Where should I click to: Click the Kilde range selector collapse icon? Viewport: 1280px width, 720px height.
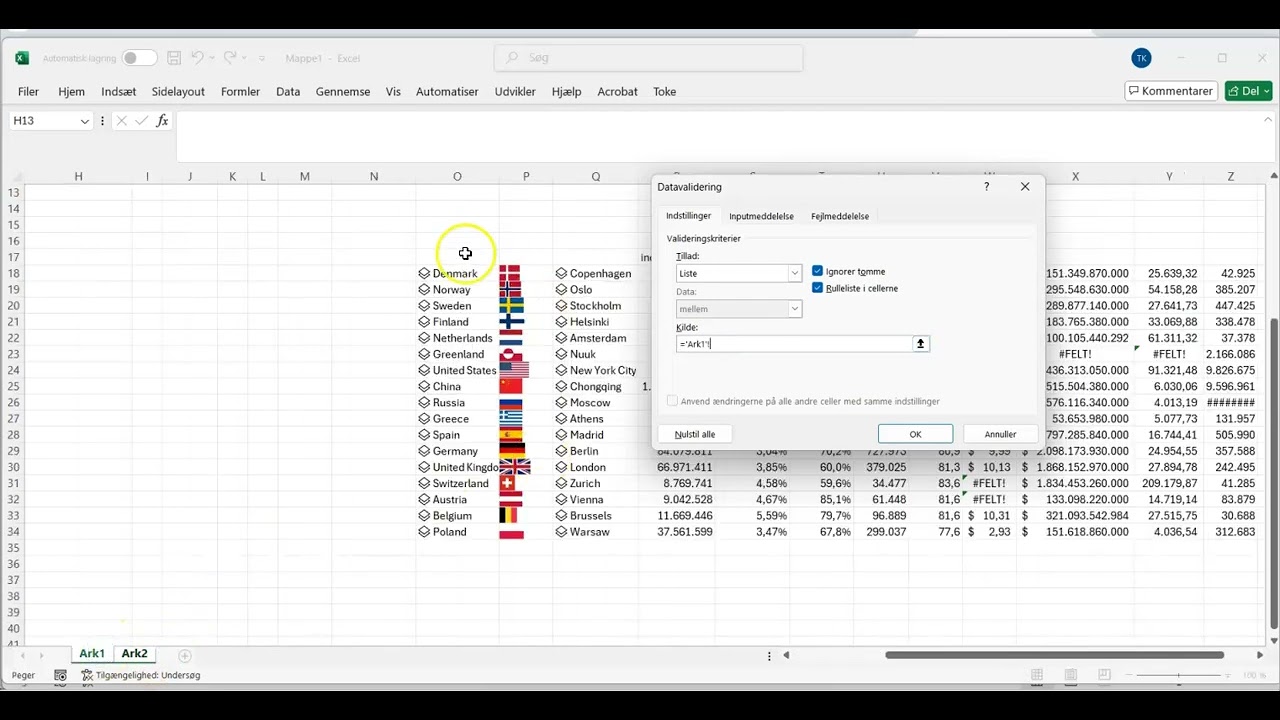click(x=921, y=344)
